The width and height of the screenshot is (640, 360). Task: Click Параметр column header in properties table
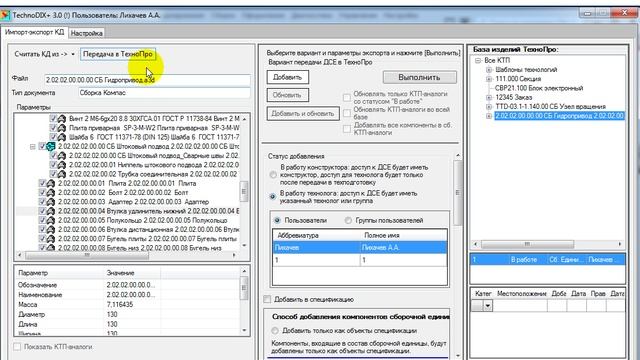[x=60, y=273]
